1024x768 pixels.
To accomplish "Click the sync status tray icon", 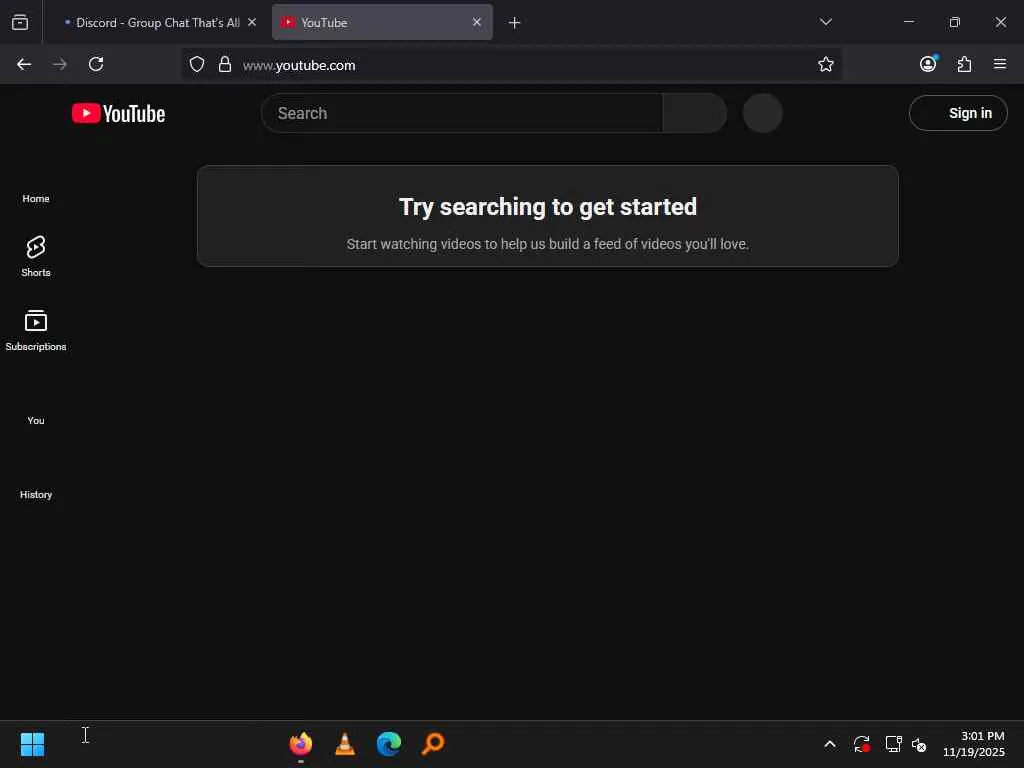I will 861,744.
